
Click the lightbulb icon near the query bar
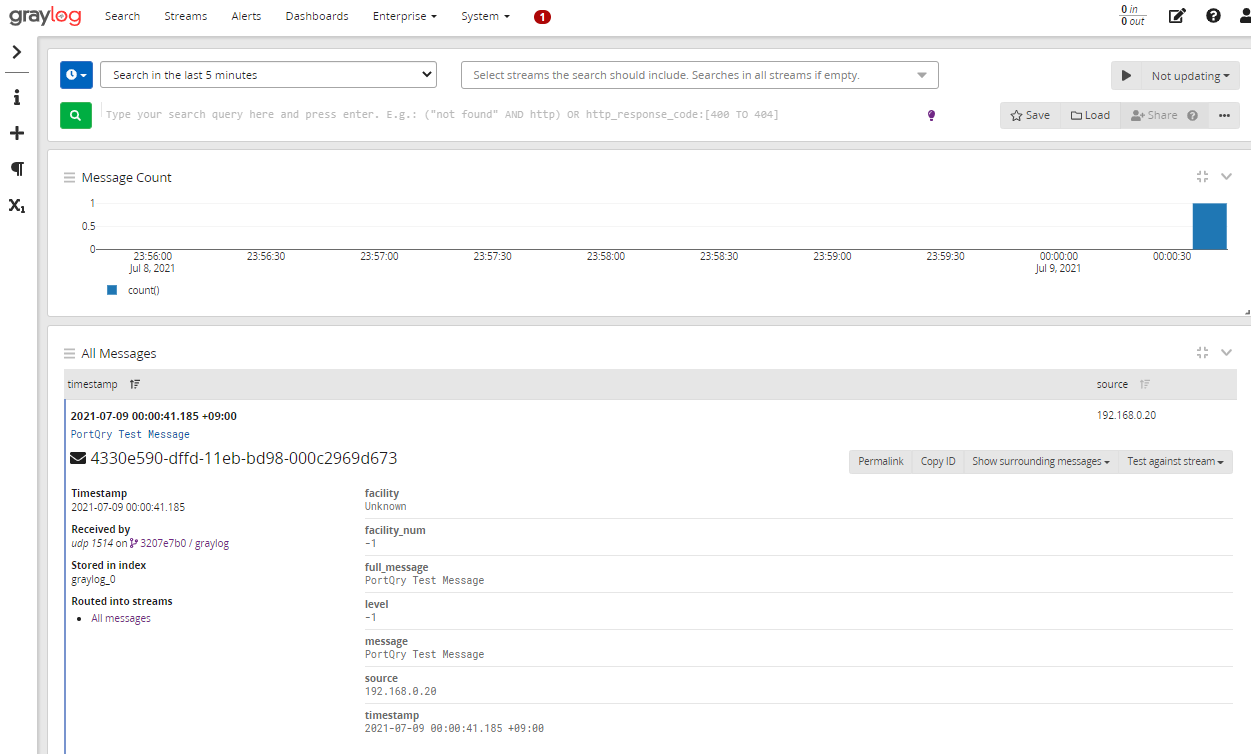pyautogui.click(x=931, y=115)
